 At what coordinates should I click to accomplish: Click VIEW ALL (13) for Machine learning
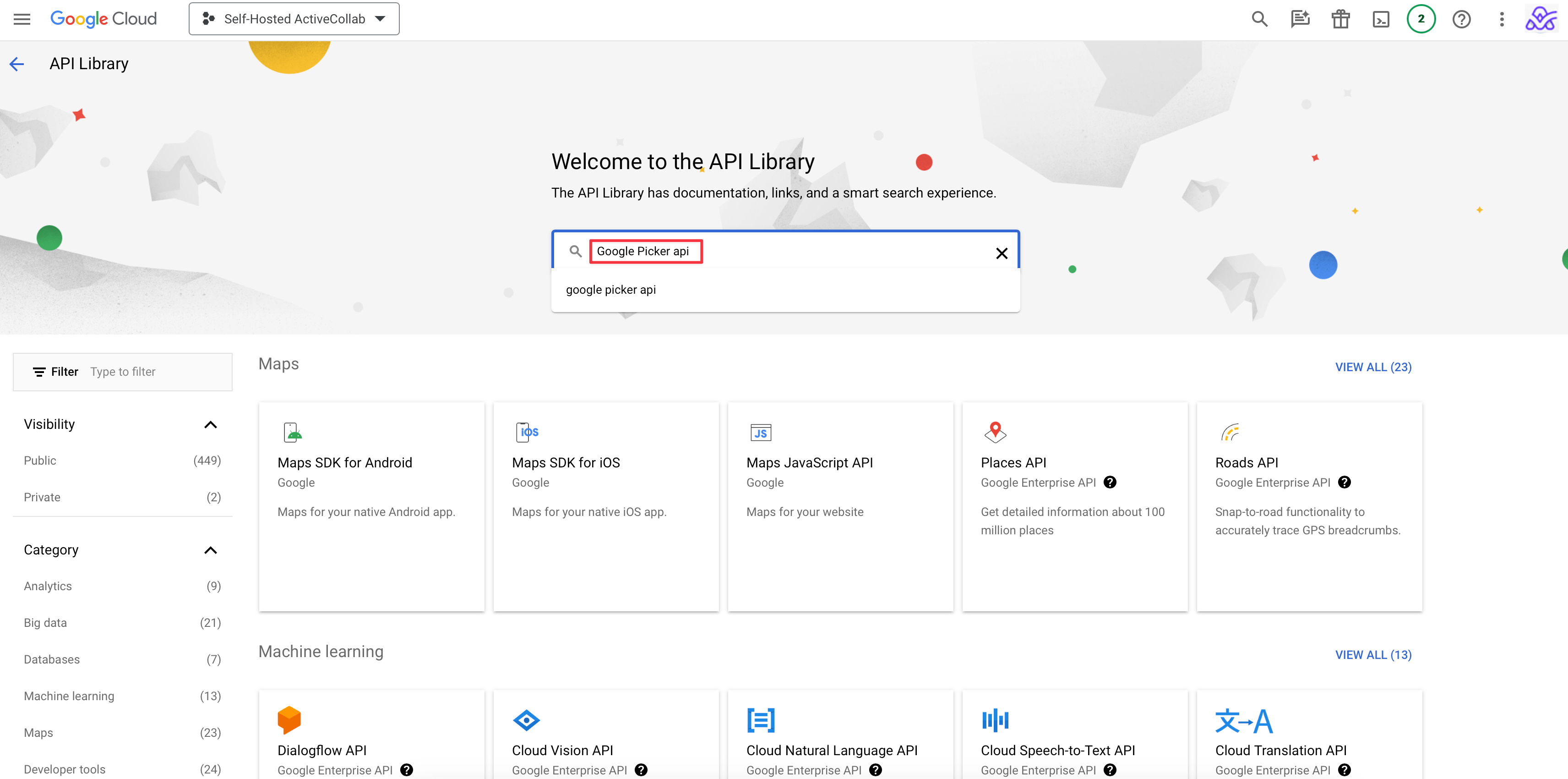[1372, 655]
